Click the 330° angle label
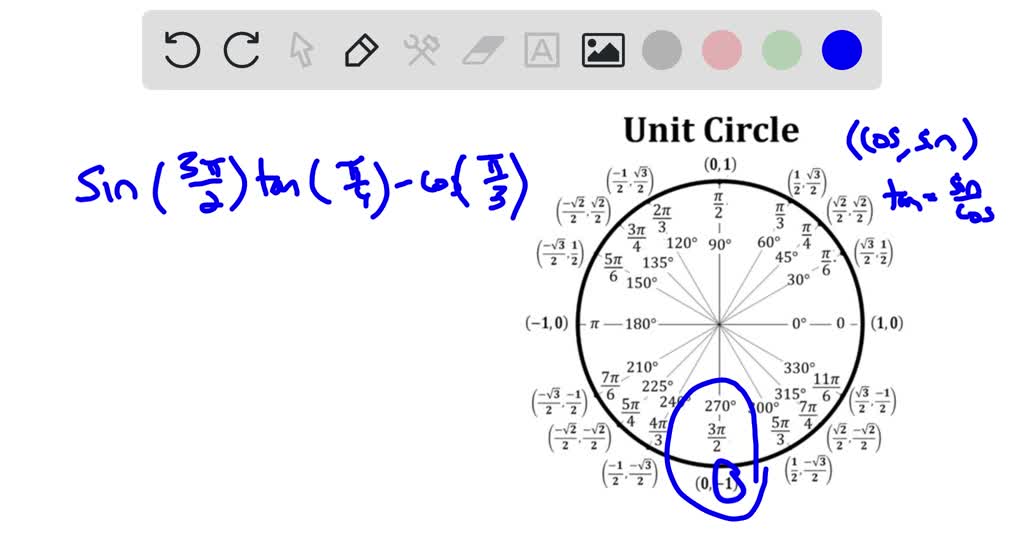This screenshot has width=1024, height=560. pyautogui.click(x=799, y=368)
